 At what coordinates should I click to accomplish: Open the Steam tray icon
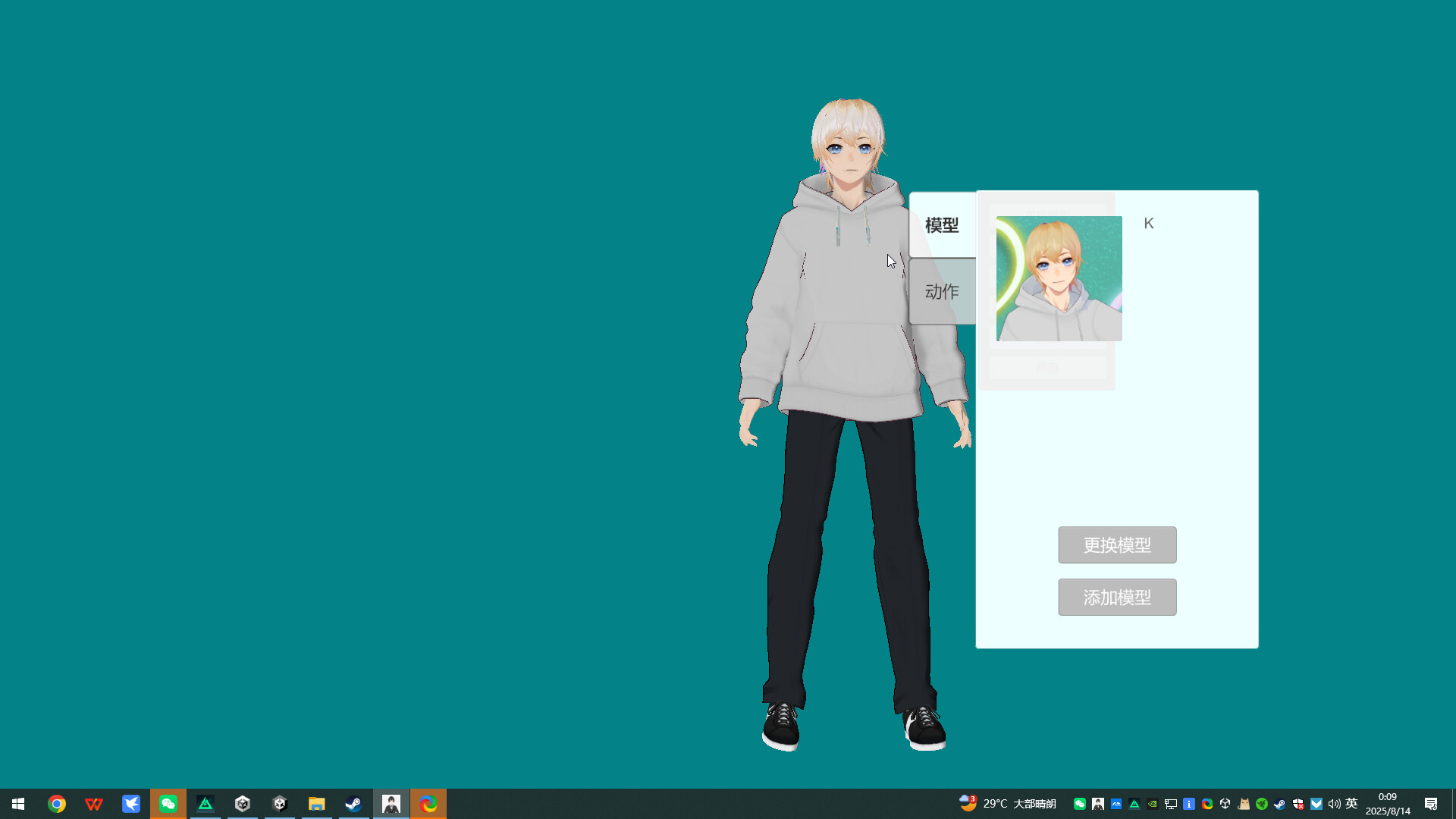(x=1281, y=803)
